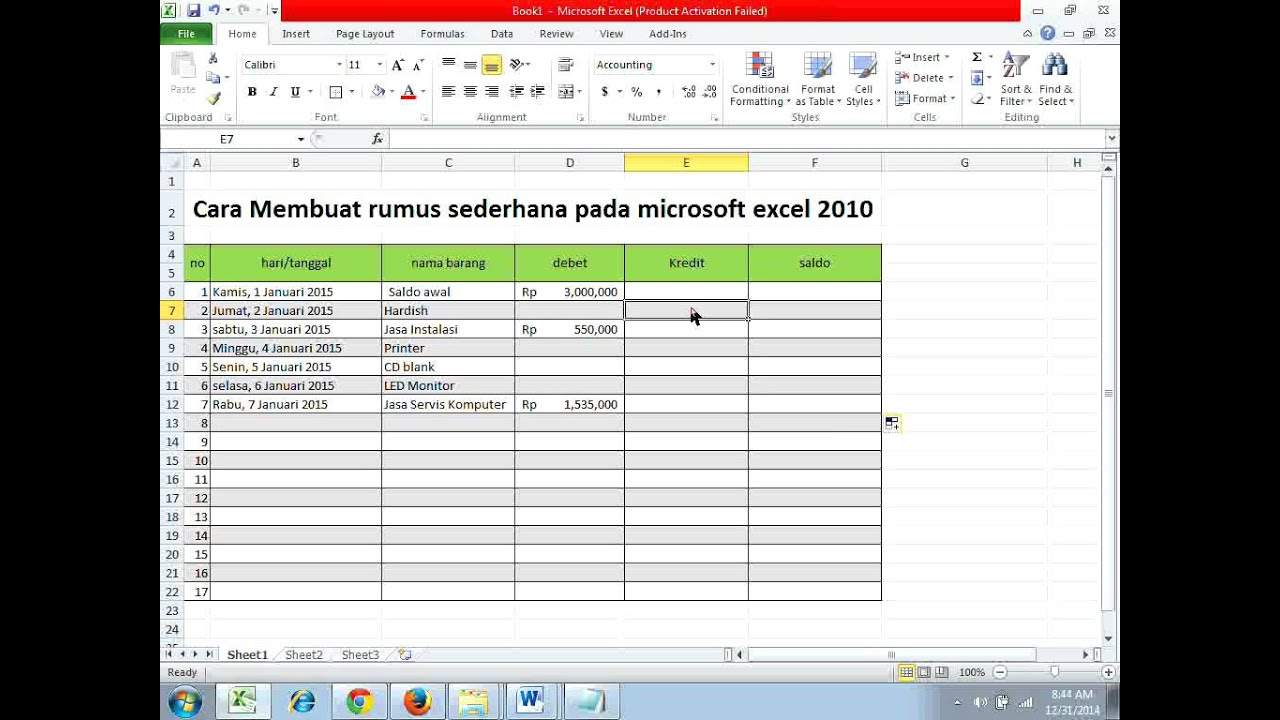Click the Undo icon in Quick Access Toolbar
Image resolution: width=1280 pixels, height=720 pixels.
click(x=213, y=10)
